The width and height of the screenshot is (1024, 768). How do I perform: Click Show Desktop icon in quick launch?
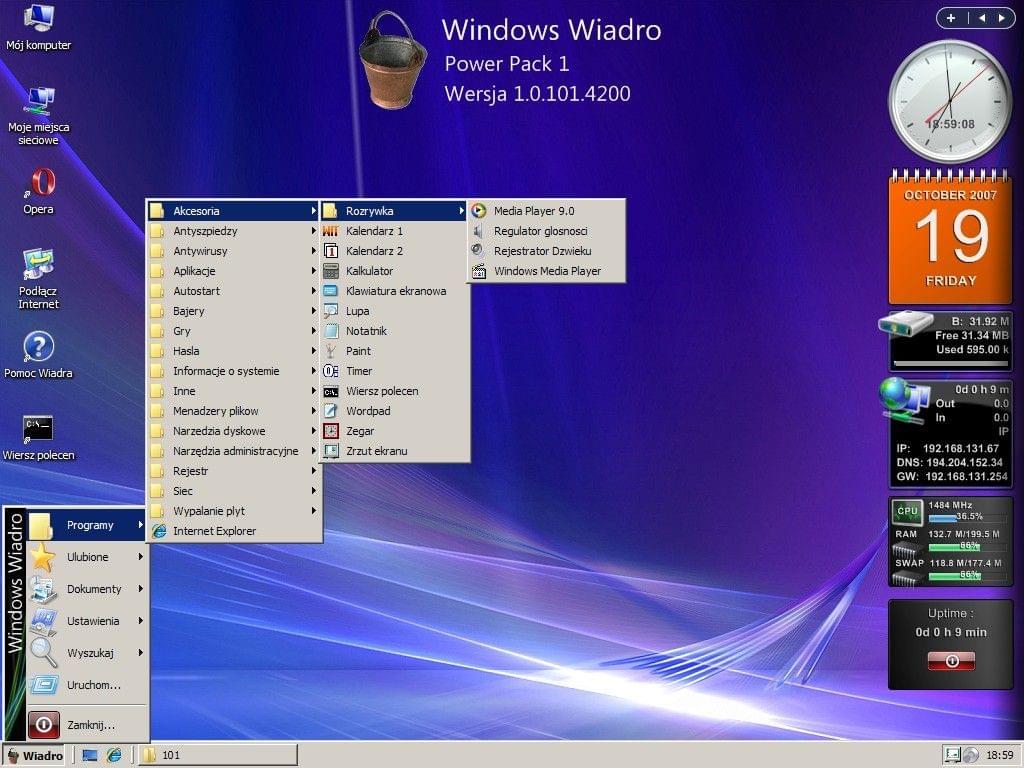click(x=90, y=756)
